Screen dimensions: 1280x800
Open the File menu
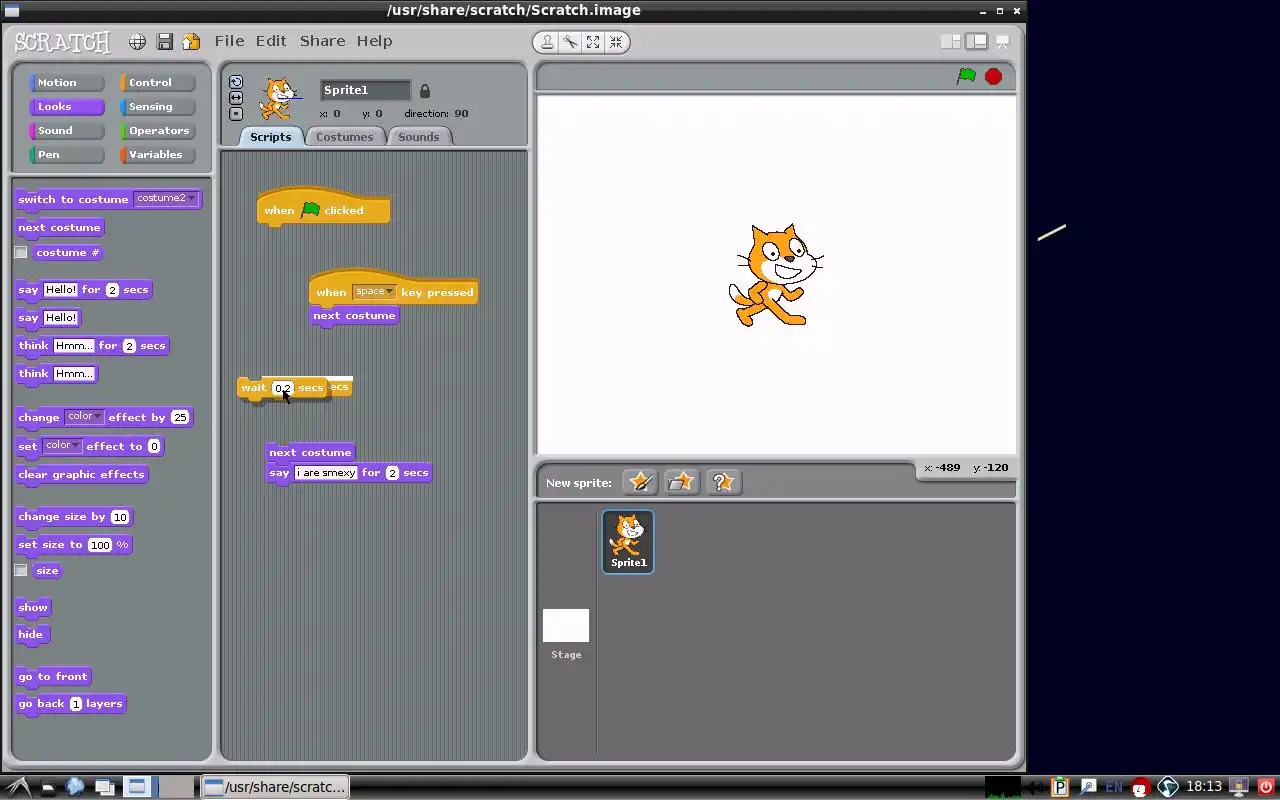229,41
